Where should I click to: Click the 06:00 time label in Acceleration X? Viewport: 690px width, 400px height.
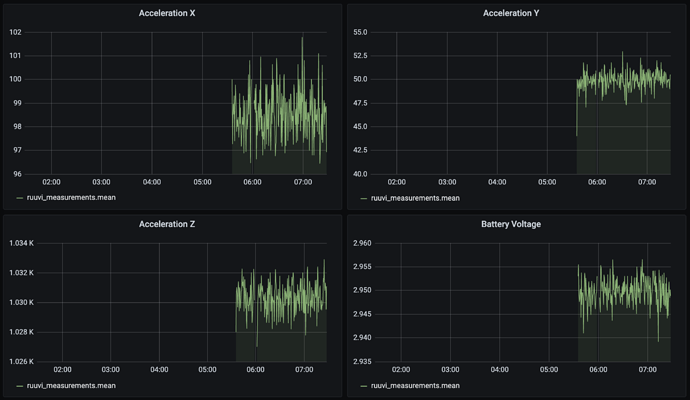coord(252,182)
